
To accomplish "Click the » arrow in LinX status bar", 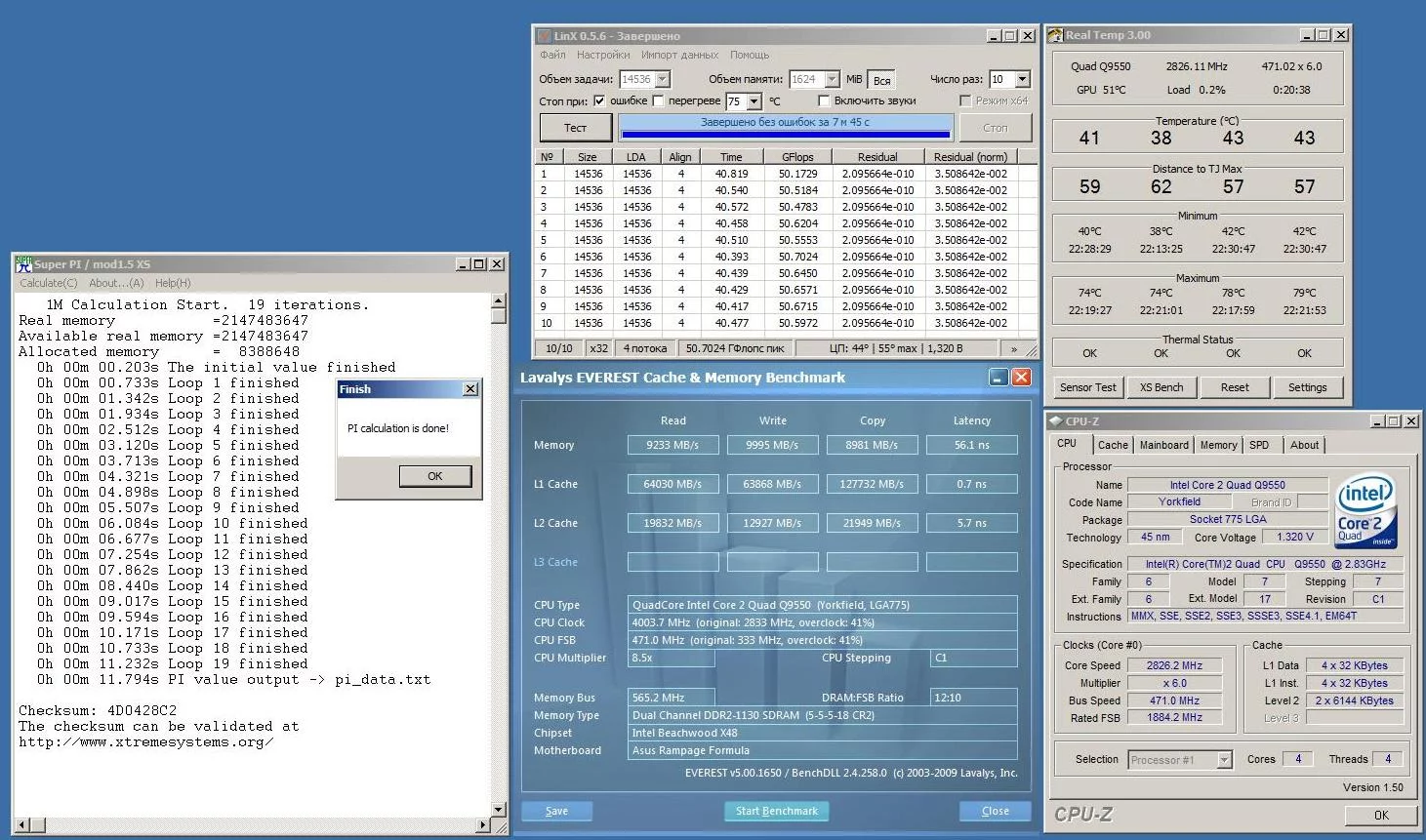I will [x=1014, y=348].
